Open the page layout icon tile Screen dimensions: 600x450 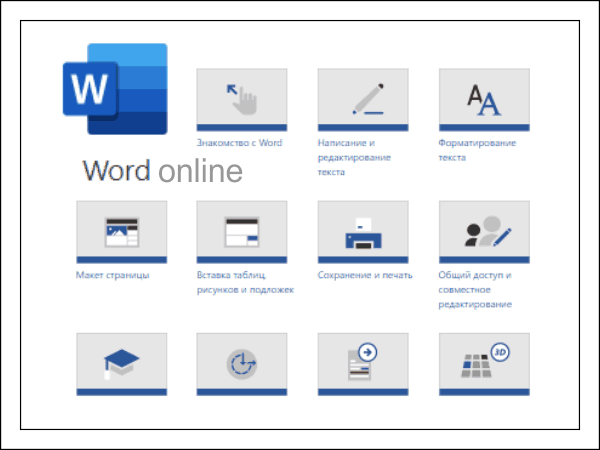click(x=121, y=231)
